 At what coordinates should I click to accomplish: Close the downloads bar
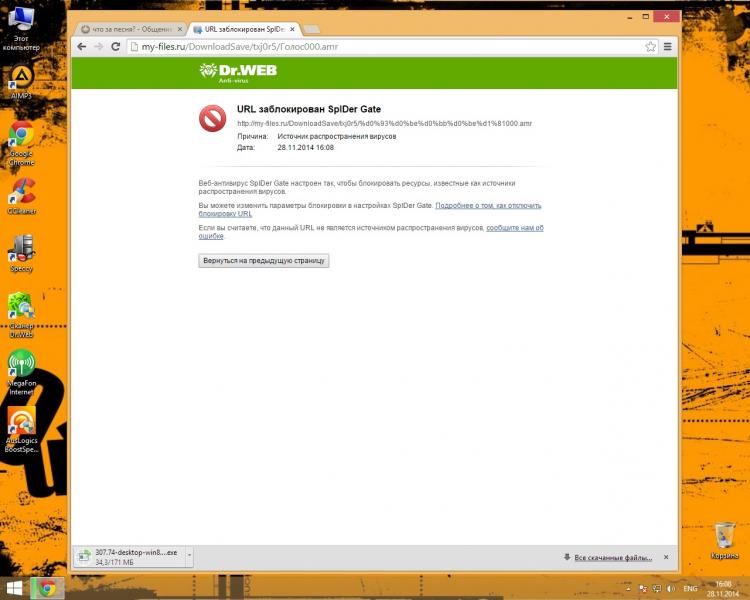click(666, 557)
